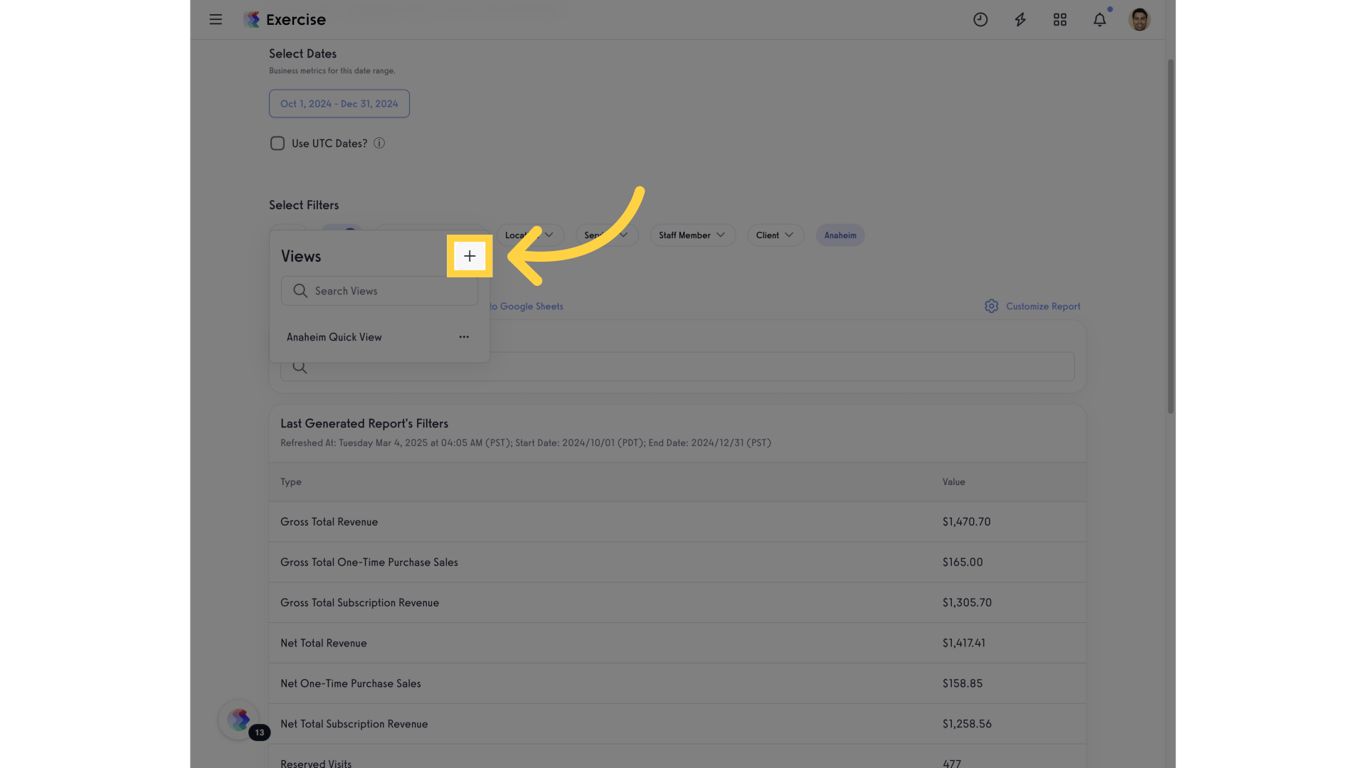Open the apps grid icon
Viewport: 1366px width, 768px height.
tap(1059, 19)
